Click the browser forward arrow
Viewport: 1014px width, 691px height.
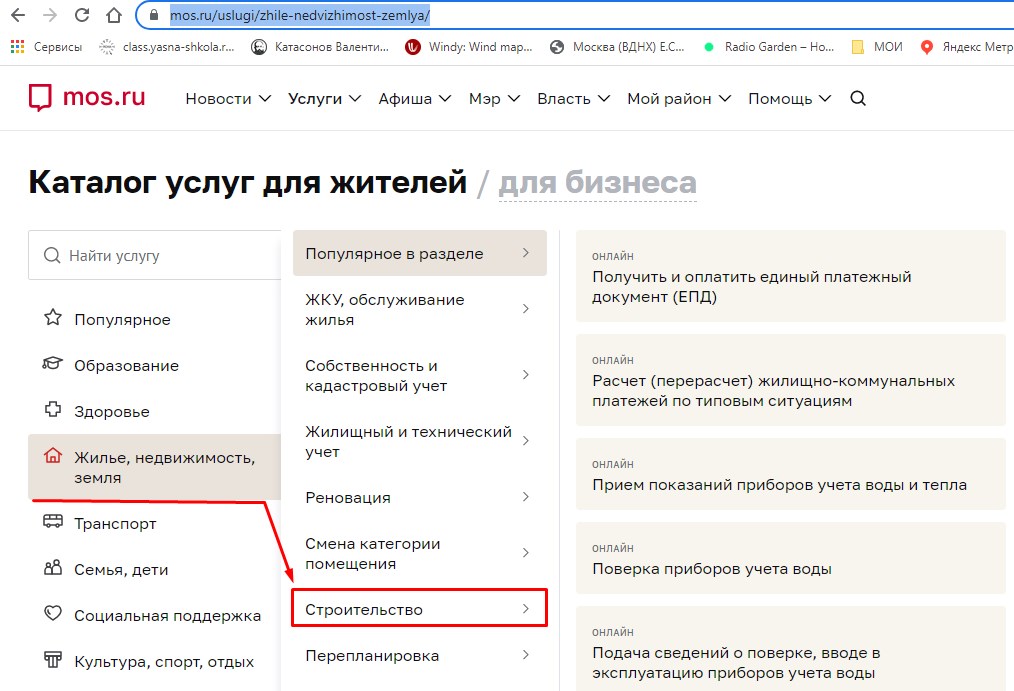tap(50, 15)
